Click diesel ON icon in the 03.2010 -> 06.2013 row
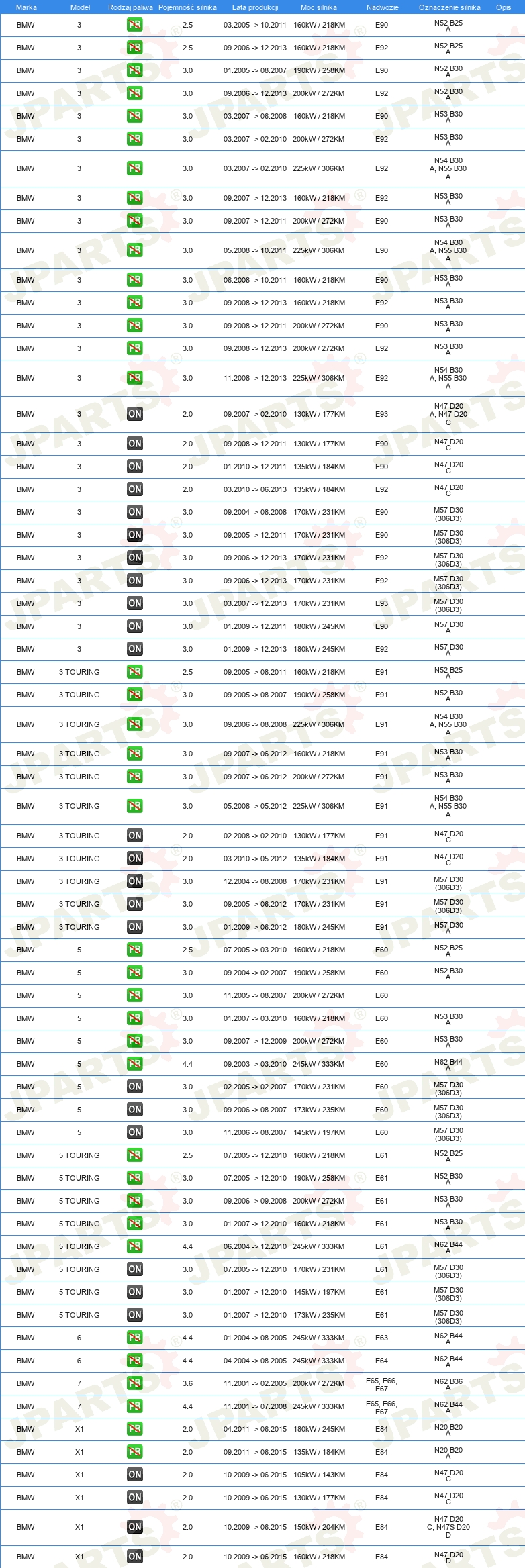Screen dimensions: 525x1568 pos(134,489)
